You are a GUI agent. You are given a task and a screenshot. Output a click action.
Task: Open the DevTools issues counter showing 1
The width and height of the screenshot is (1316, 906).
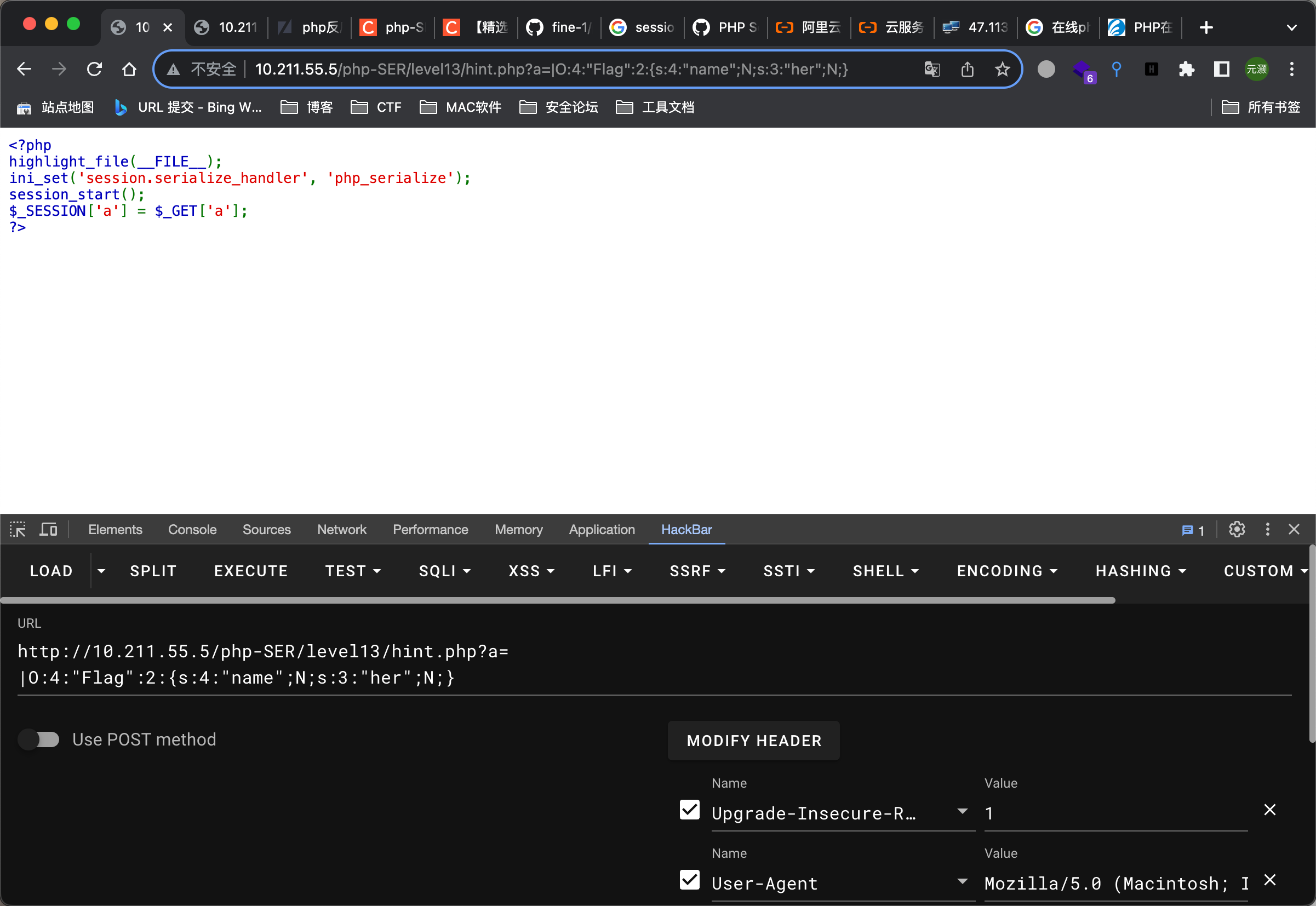[x=1193, y=530]
